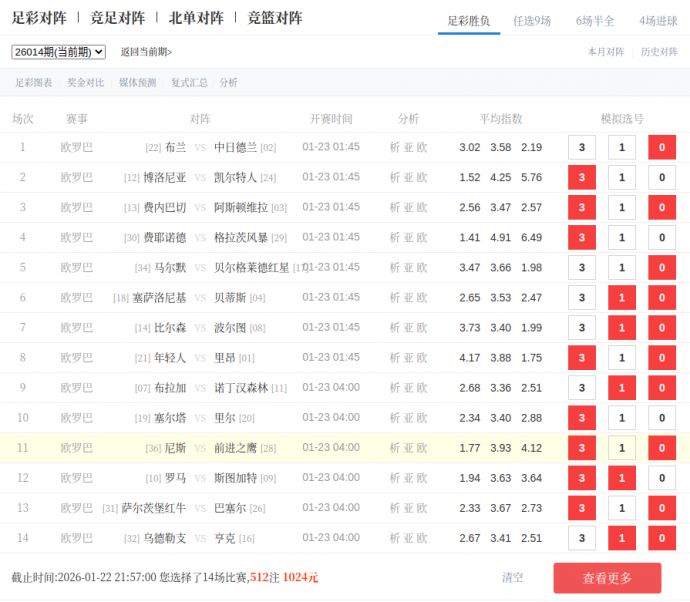This screenshot has width=690, height=602.
Task: Open 析 analysis for 博洛尼亚 match
Action: click(394, 178)
